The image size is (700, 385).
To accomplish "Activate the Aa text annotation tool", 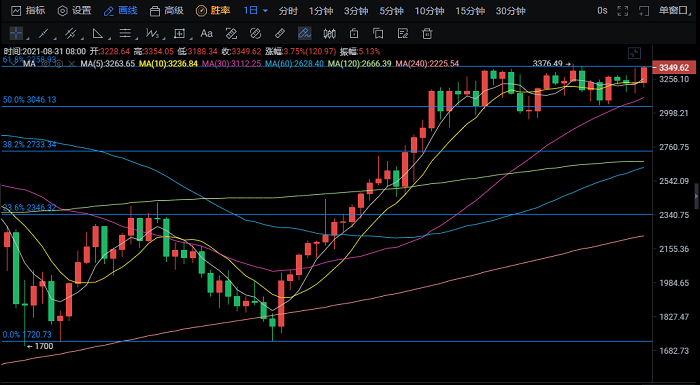I will point(206,33).
